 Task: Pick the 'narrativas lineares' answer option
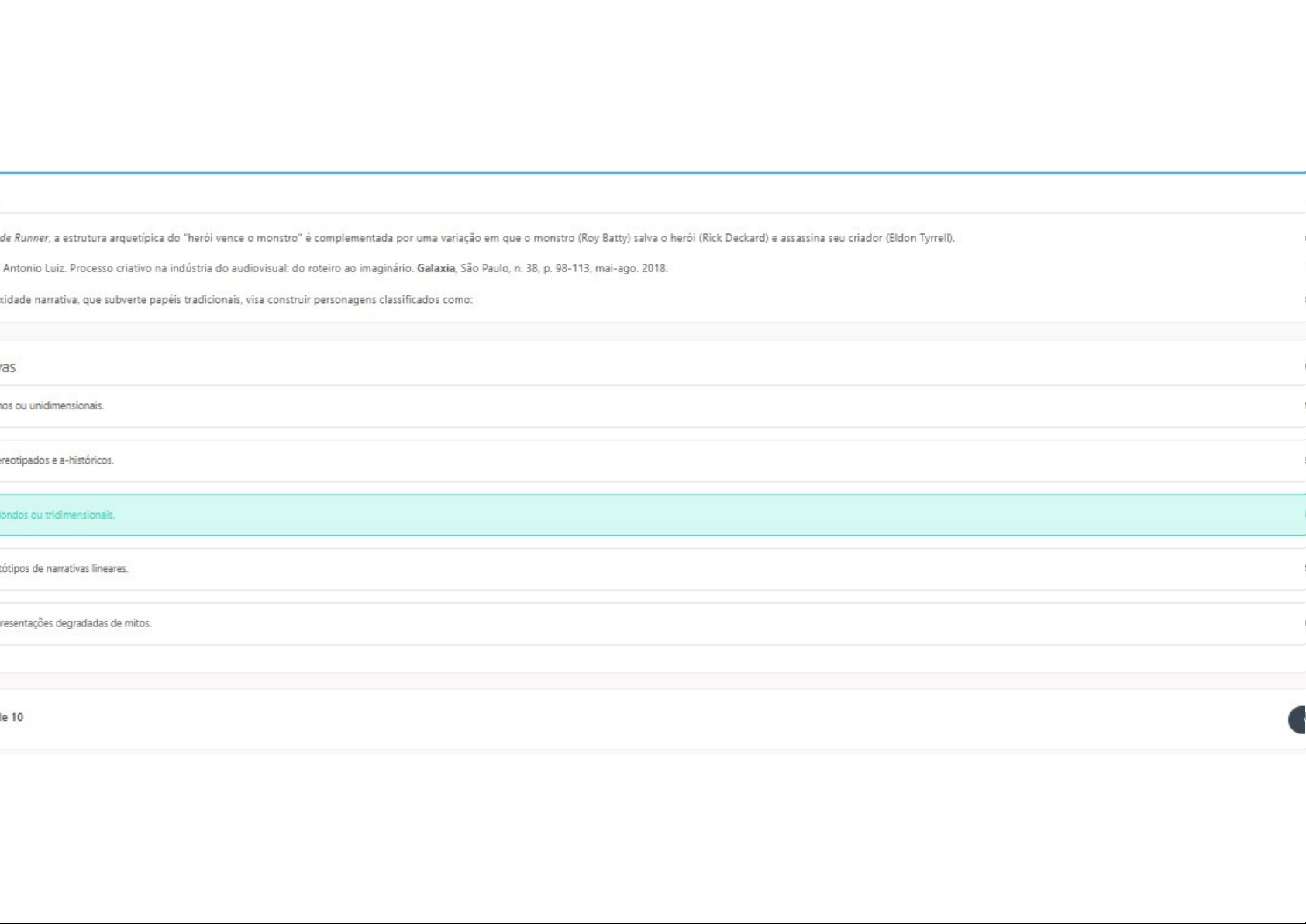tap(66, 569)
